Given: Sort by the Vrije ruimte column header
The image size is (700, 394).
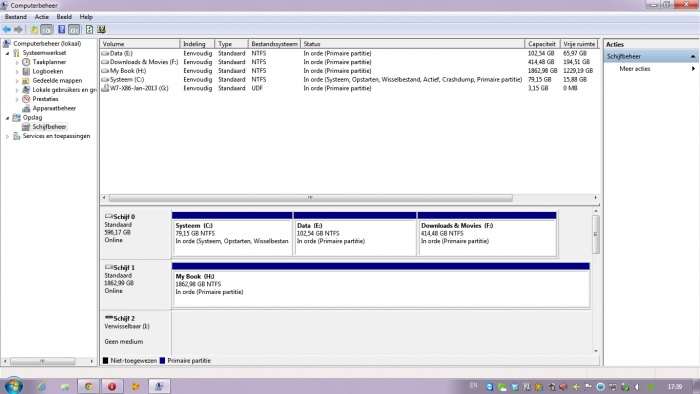Looking at the screenshot, I should point(579,44).
